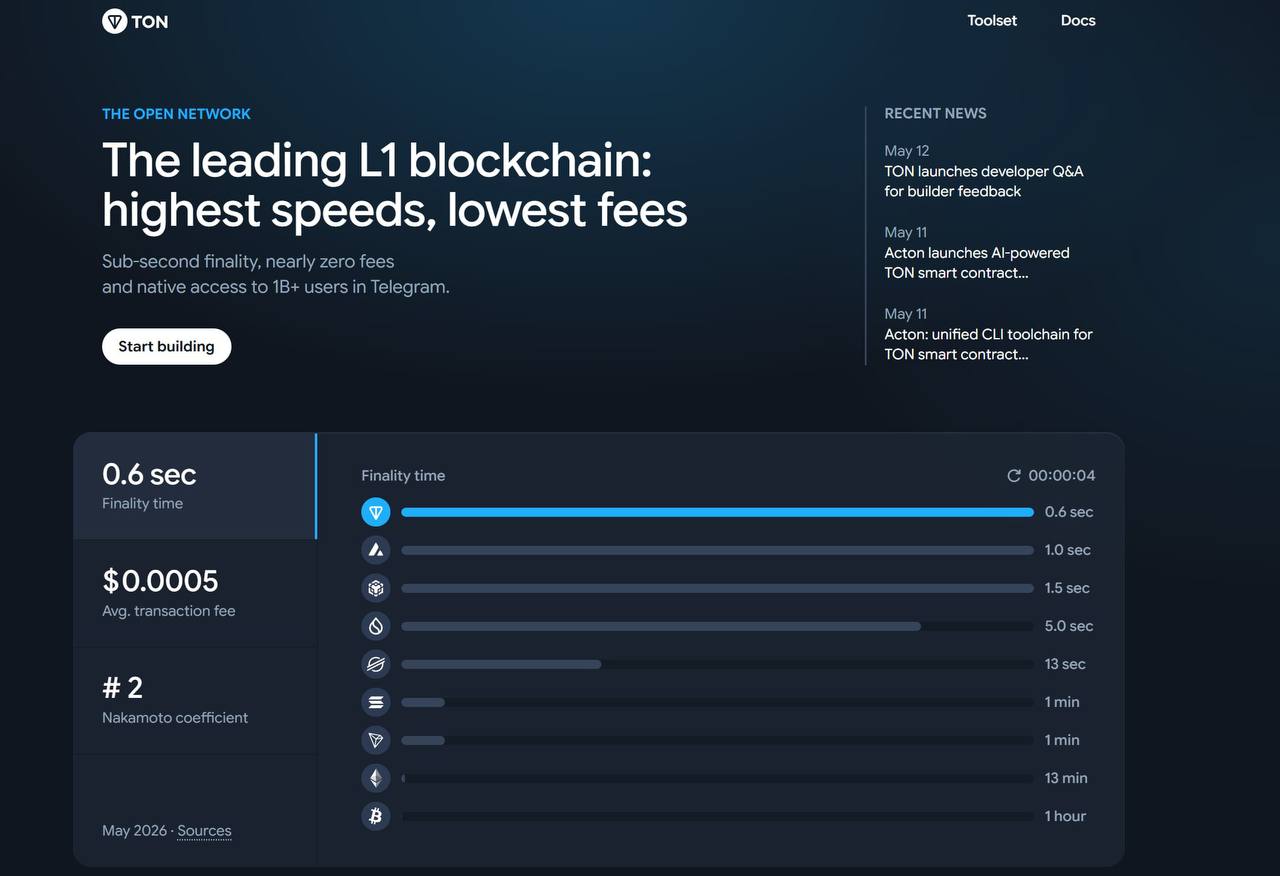Click the Start building button

tap(166, 347)
